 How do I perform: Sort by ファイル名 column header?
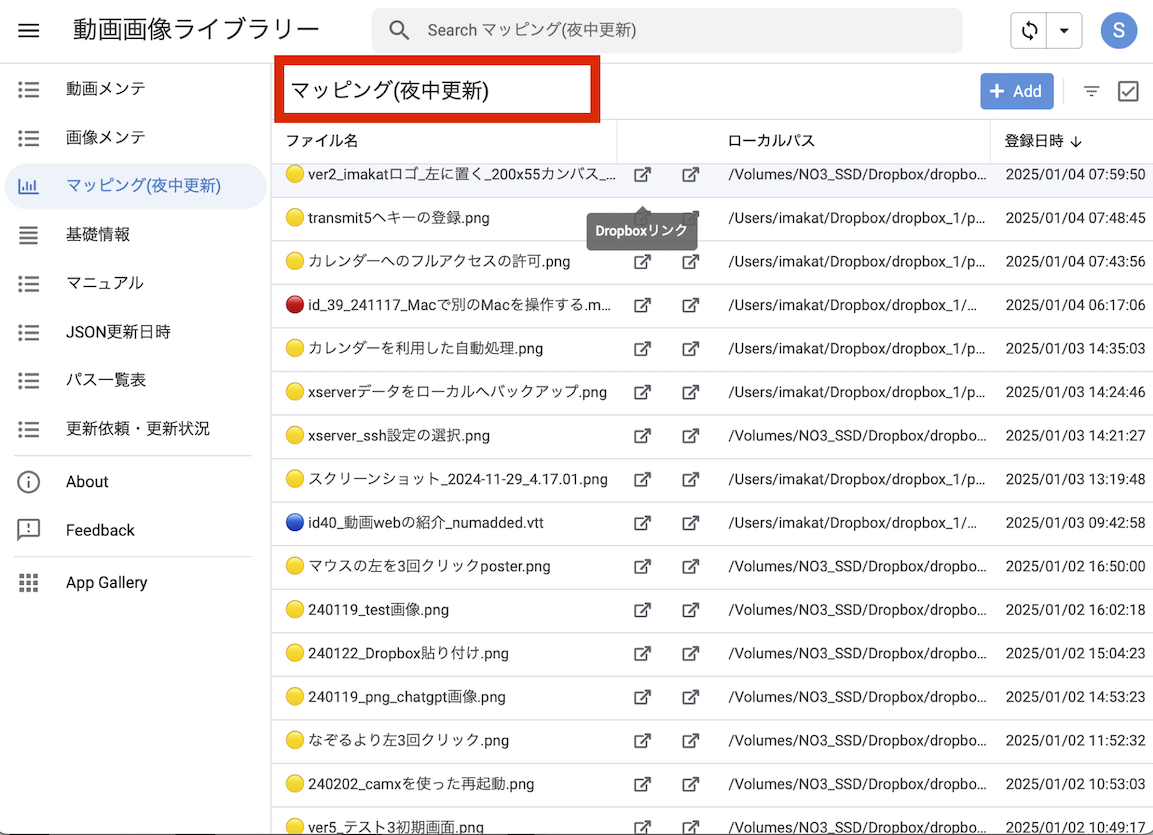[322, 141]
